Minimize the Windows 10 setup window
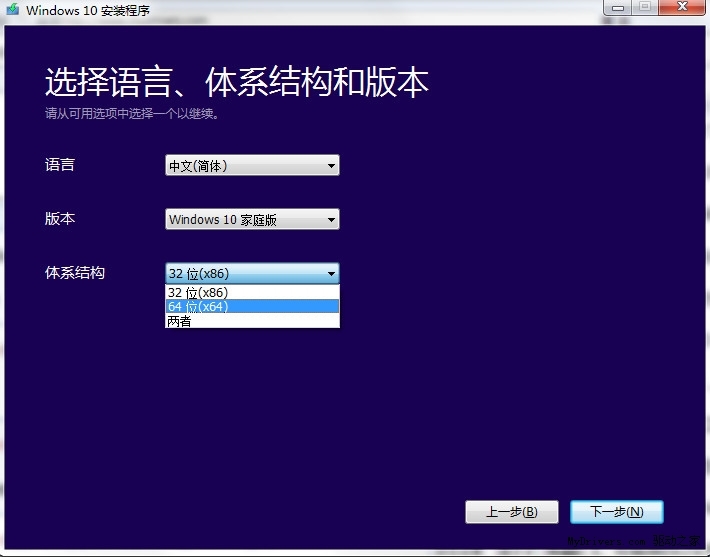Viewport: 710px width, 557px height. pos(618,8)
